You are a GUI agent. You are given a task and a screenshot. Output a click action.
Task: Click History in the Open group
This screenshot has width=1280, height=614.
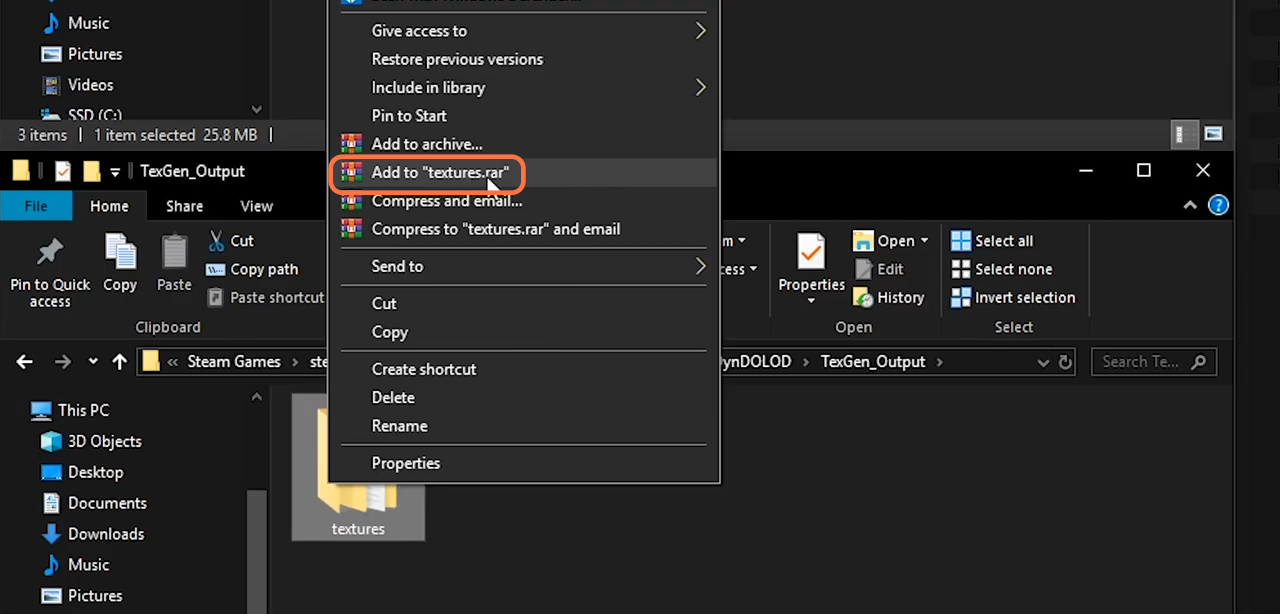click(889, 297)
